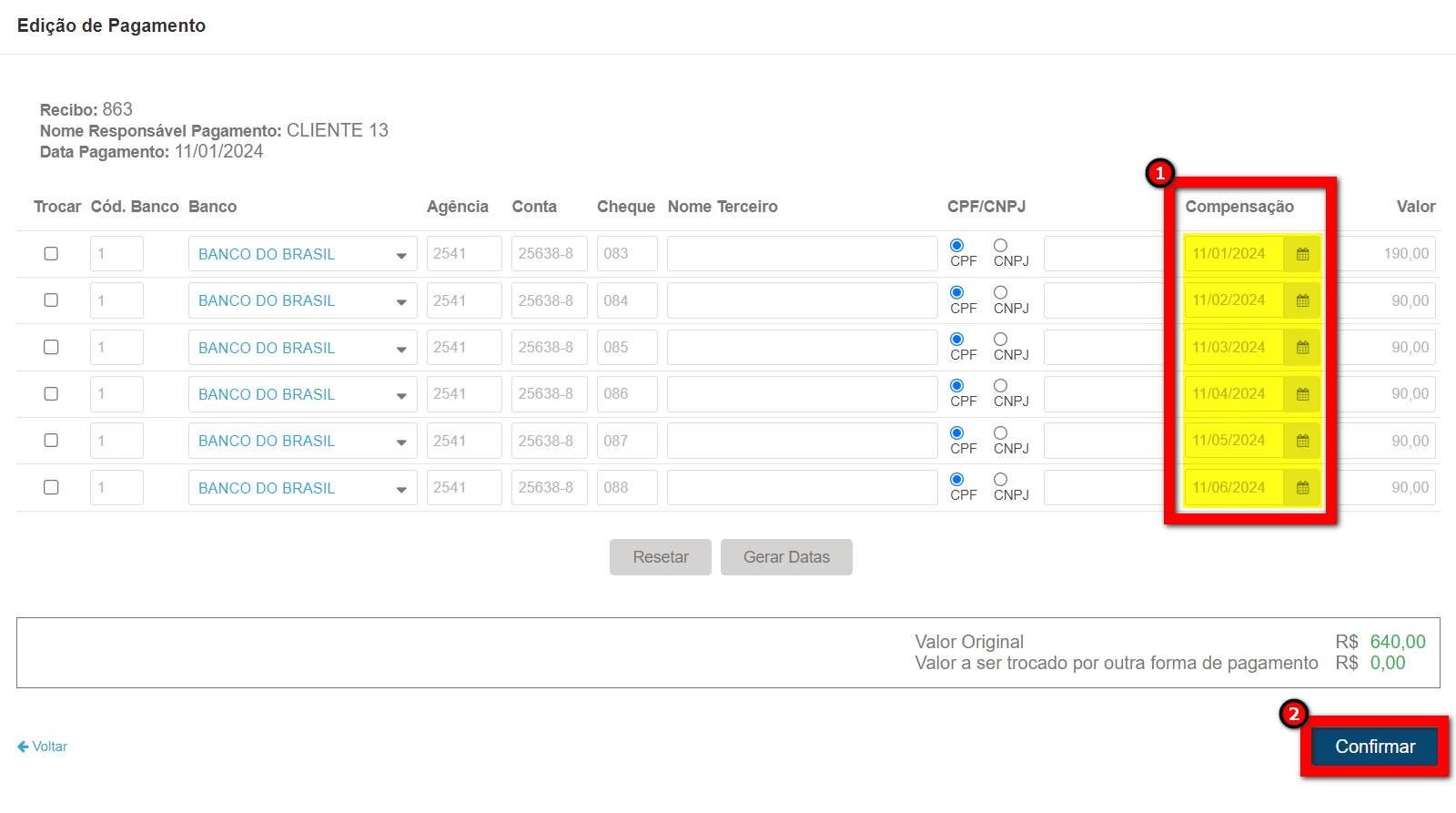Check the Trocar box for cheque 083

coord(51,254)
